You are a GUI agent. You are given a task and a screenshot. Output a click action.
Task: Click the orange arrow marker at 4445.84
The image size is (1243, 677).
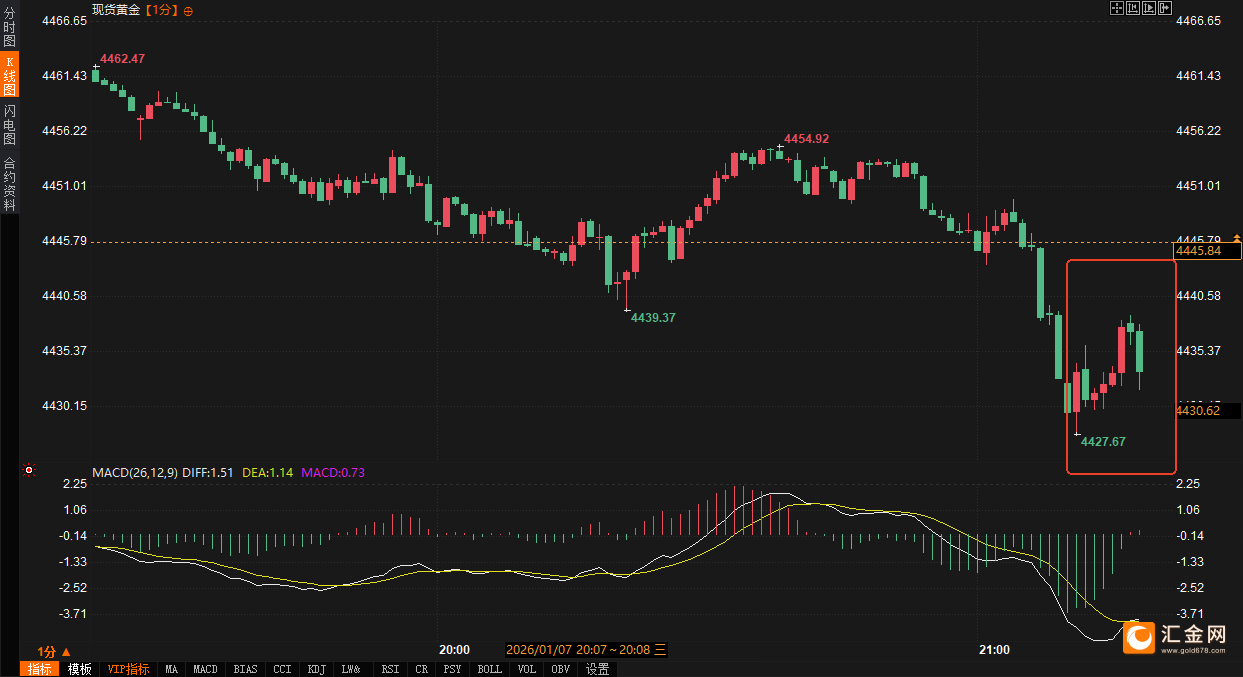(1237, 238)
